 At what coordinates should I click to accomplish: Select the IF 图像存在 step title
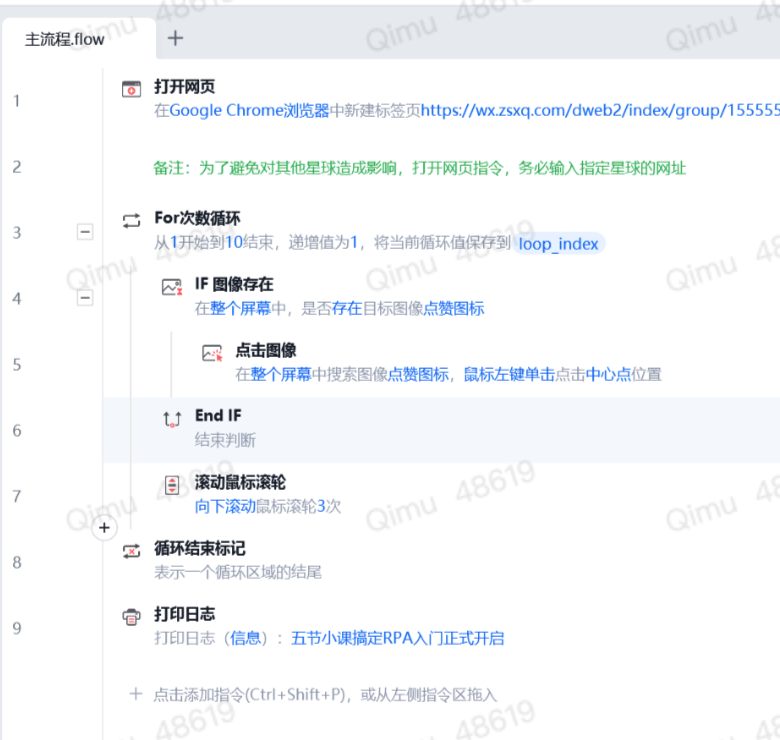(x=234, y=284)
